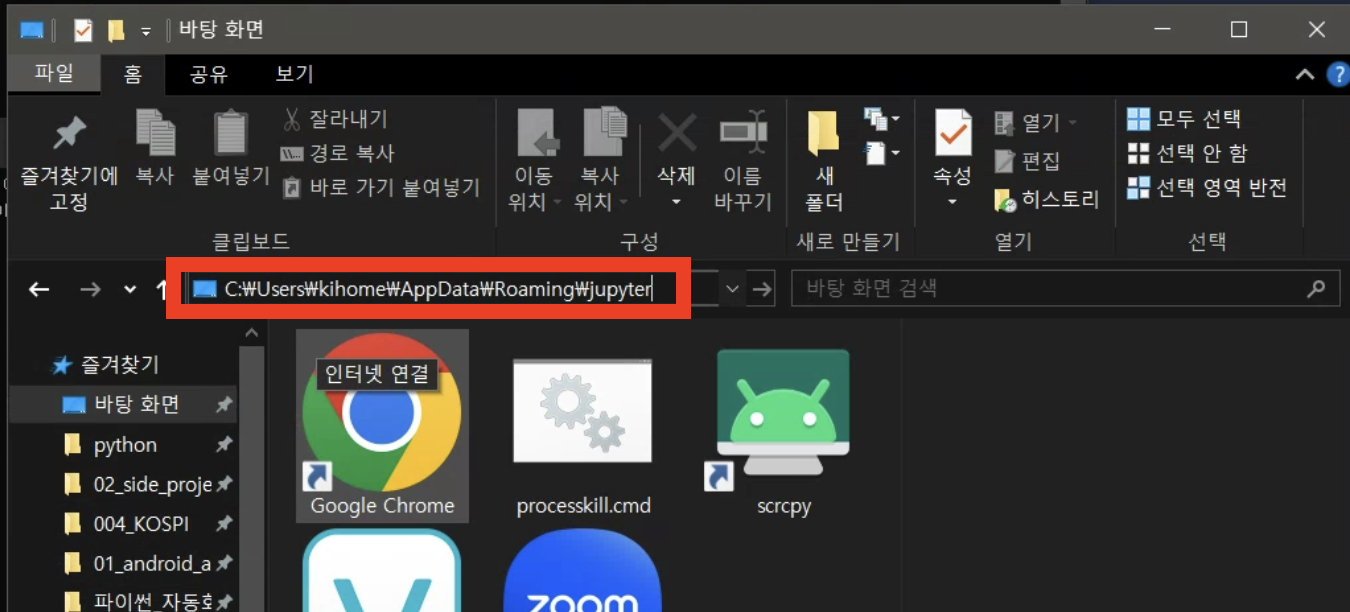Collapse the ribbon with the chevron
Image resolution: width=1350 pixels, height=612 pixels.
pos(1304,74)
